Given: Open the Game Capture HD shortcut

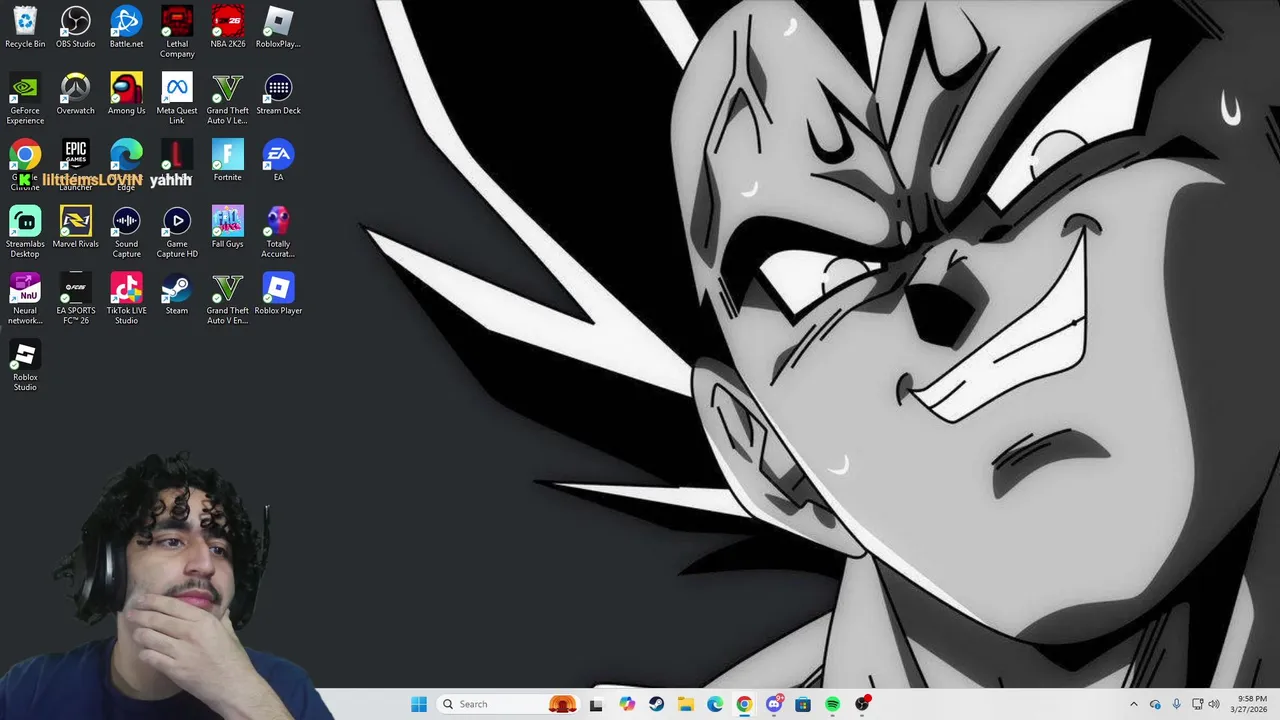Looking at the screenshot, I should 177,232.
